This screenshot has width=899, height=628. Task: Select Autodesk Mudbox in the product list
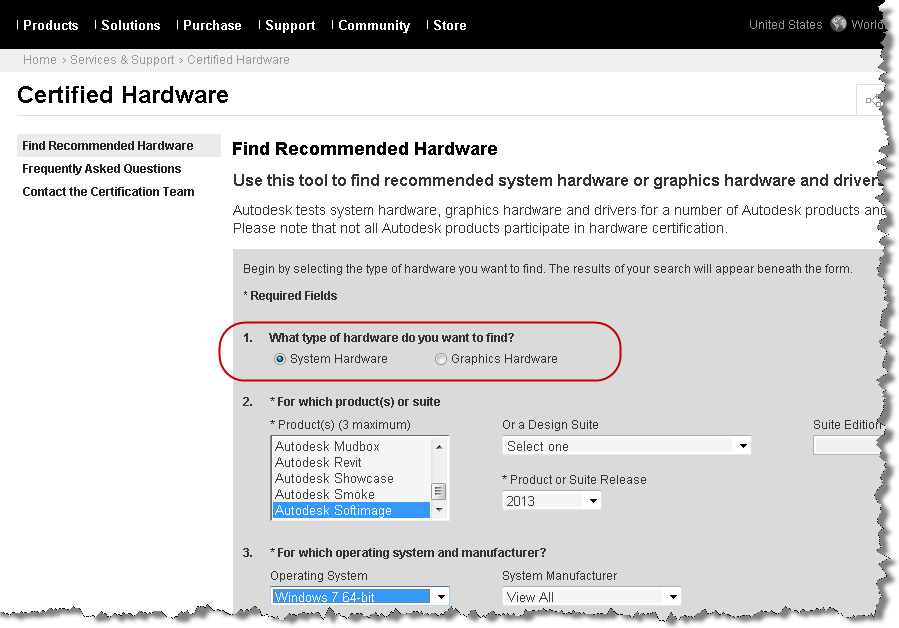click(327, 447)
